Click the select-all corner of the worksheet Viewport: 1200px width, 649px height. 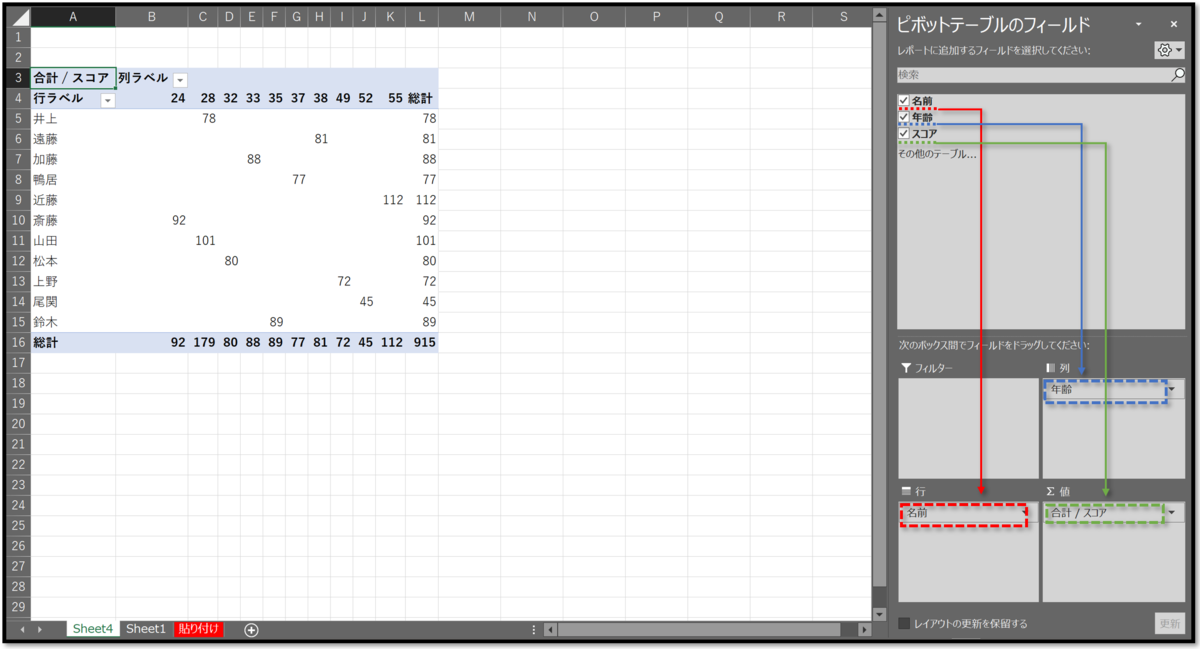point(19,17)
